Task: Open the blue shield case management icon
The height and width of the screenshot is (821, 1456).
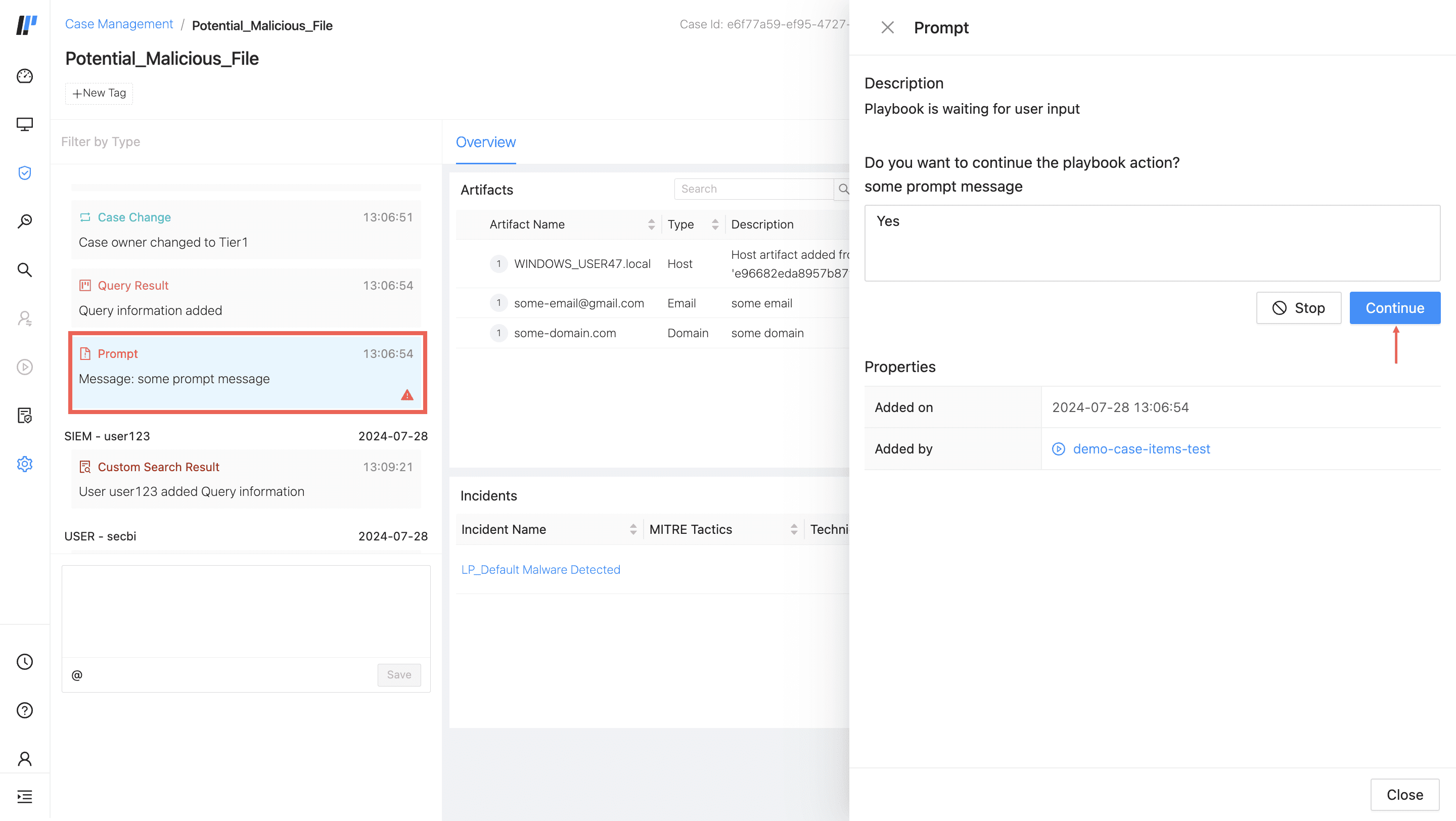Action: coord(25,173)
